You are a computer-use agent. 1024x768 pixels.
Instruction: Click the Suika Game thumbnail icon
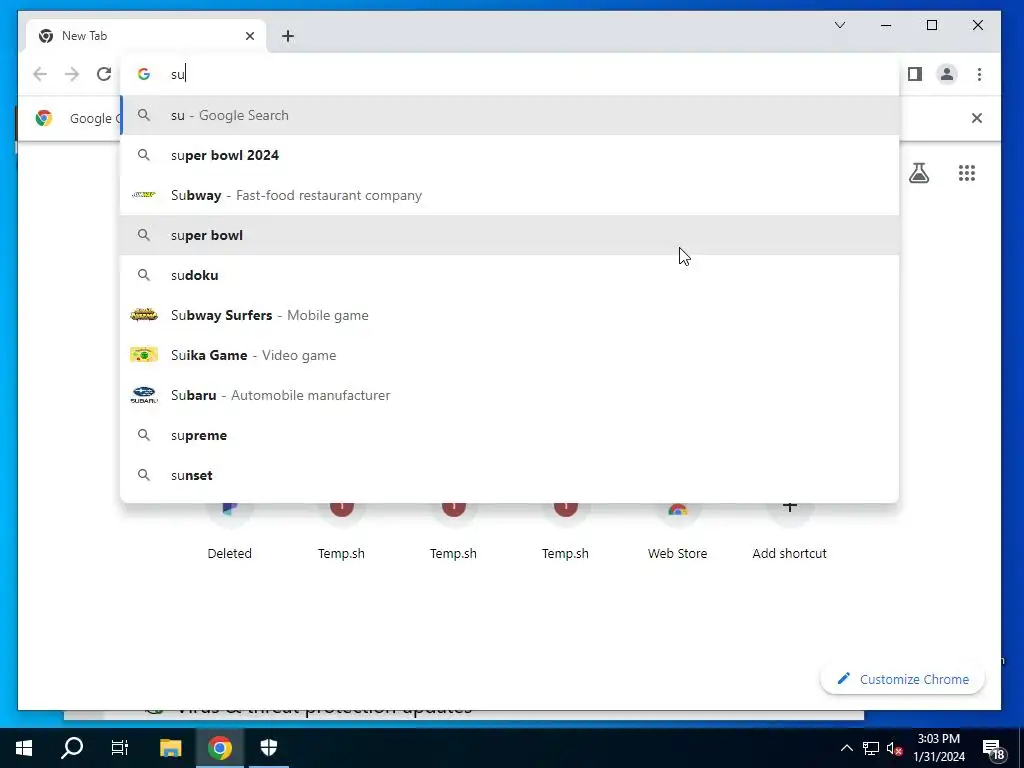[x=144, y=355]
